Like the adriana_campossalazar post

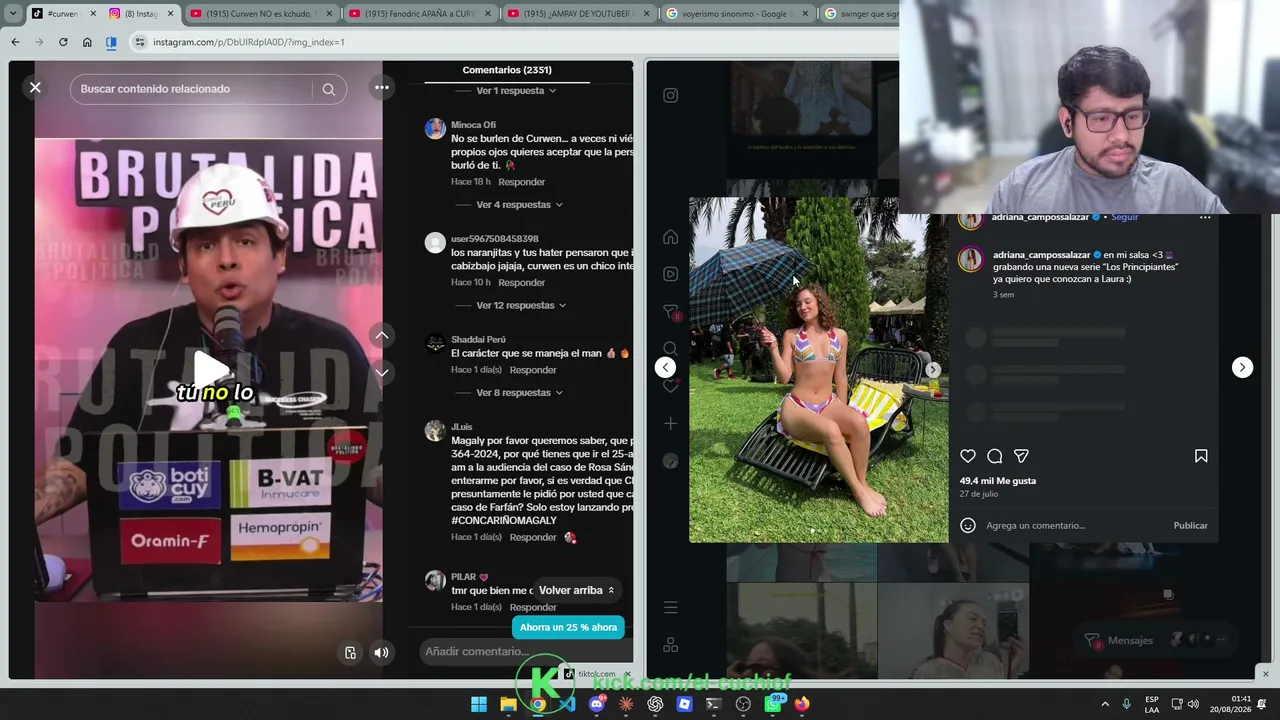967,456
